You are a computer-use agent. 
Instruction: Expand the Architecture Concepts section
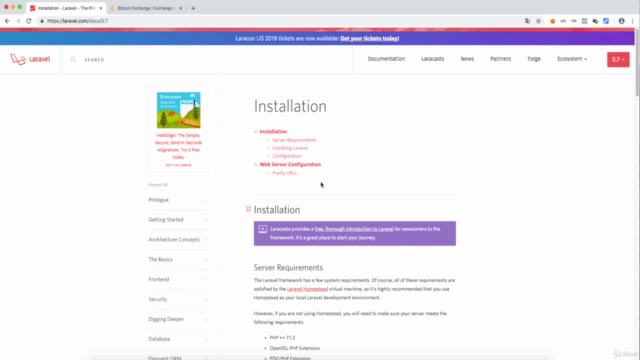tap(178, 240)
